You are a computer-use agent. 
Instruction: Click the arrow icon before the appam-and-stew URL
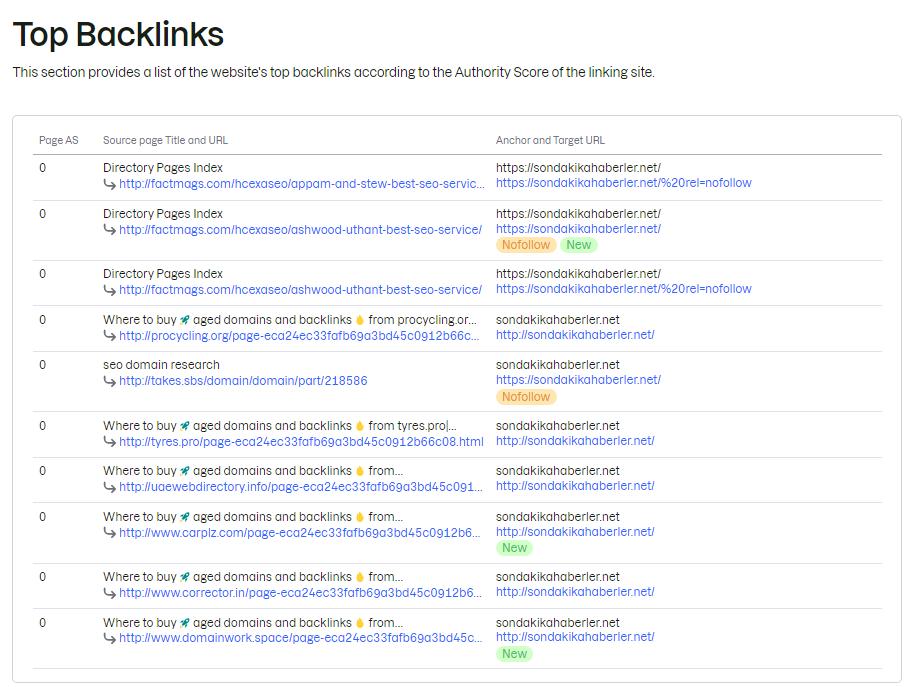click(109, 184)
